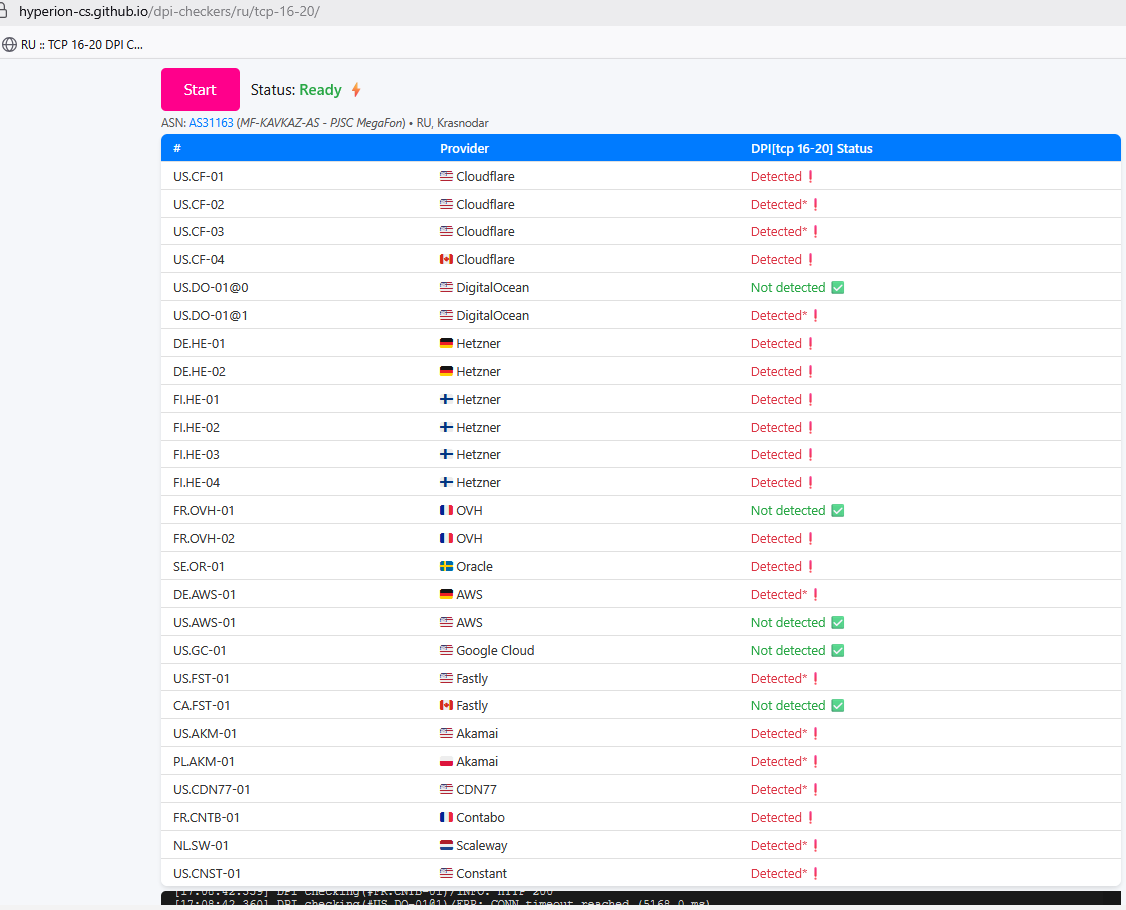Click the address bar URL field
The width and height of the screenshot is (1126, 910).
pyautogui.click(x=169, y=11)
